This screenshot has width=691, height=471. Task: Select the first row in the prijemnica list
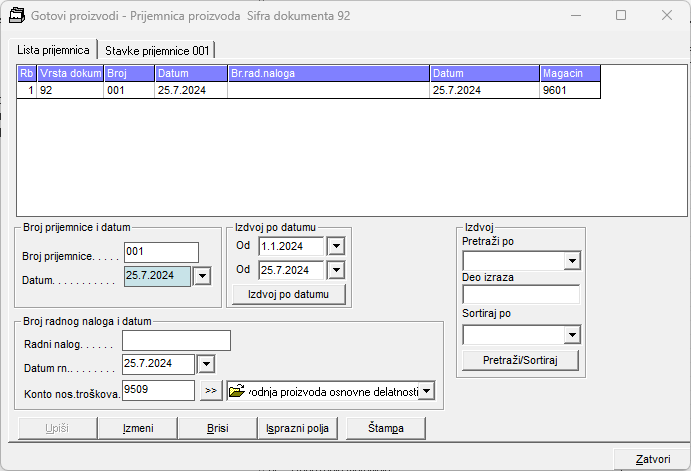300,90
